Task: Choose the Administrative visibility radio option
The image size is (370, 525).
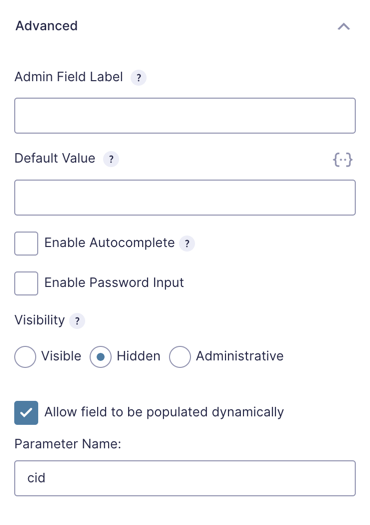Action: coord(180,357)
